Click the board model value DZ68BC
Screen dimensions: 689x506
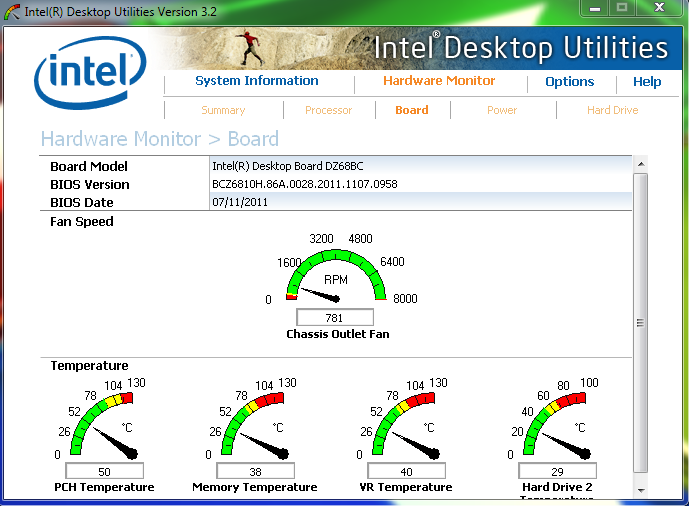pos(288,166)
